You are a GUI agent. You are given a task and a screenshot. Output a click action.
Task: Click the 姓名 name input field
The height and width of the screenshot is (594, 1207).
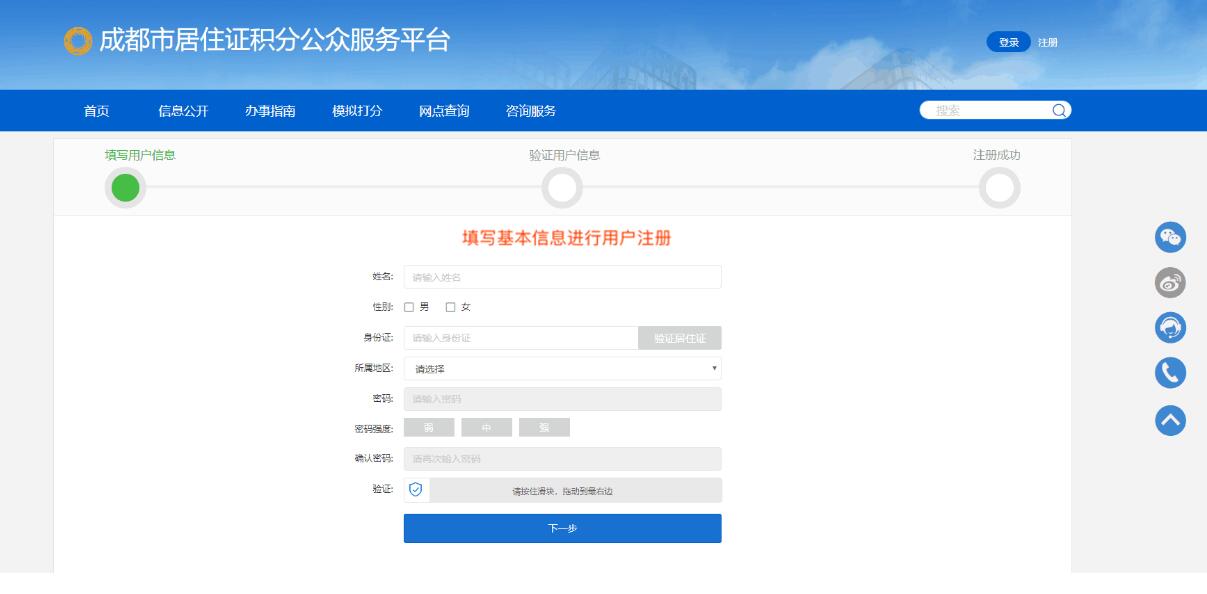point(562,277)
